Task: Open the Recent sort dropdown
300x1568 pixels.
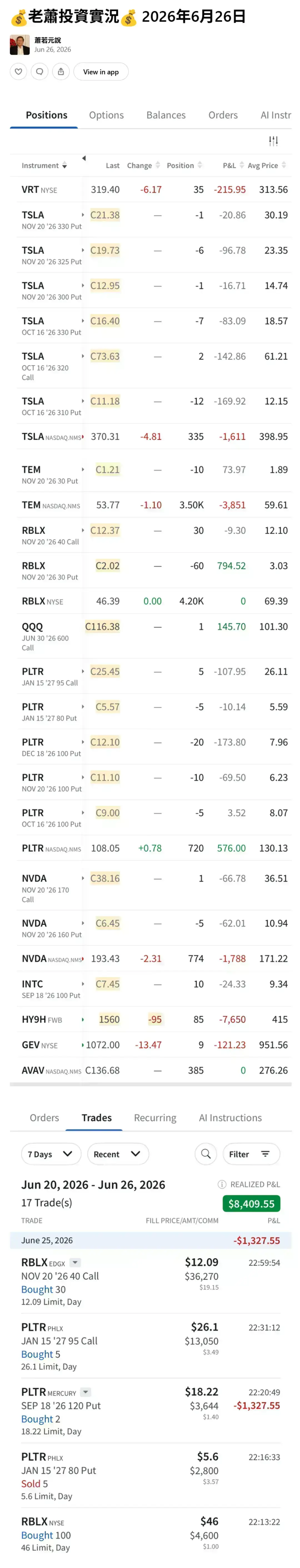Action: [x=118, y=1154]
